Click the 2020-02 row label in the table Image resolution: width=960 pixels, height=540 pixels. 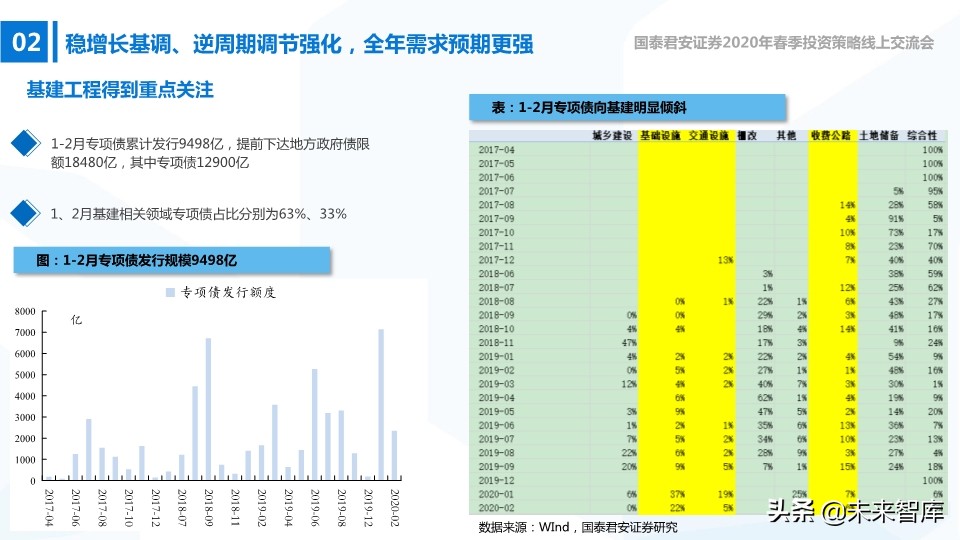pyautogui.click(x=497, y=508)
